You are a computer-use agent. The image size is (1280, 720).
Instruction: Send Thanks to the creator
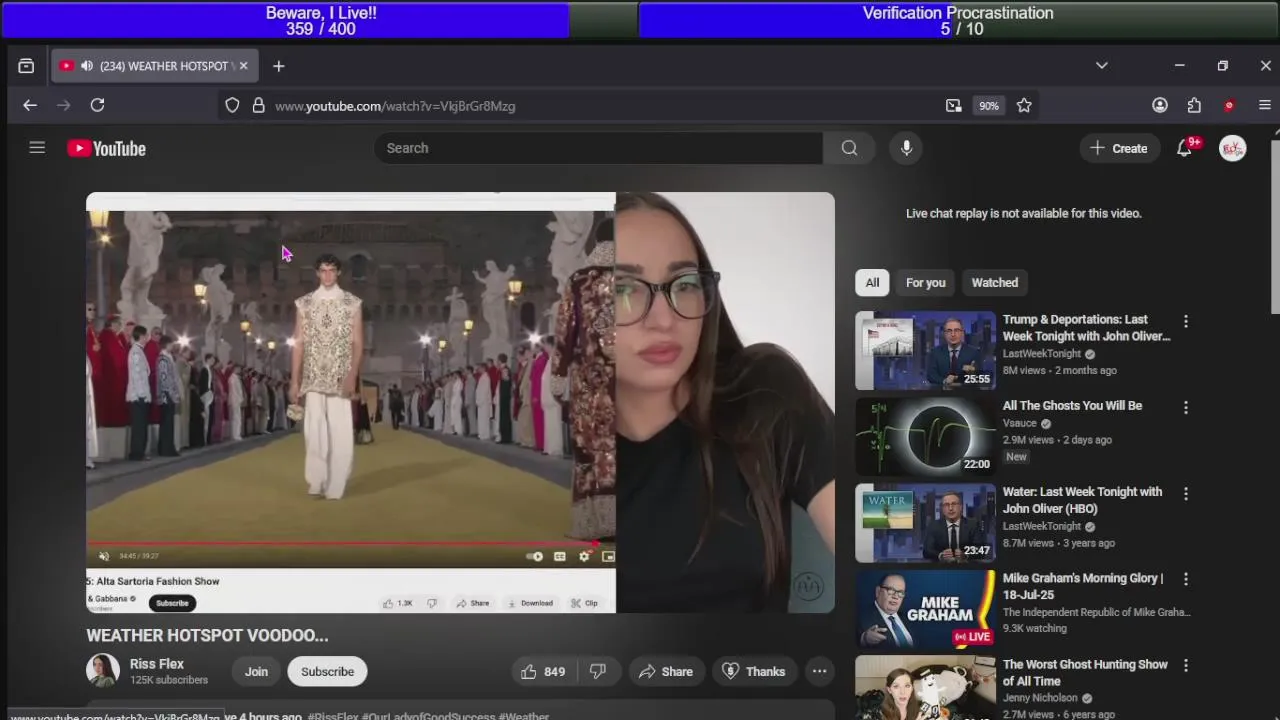(754, 671)
